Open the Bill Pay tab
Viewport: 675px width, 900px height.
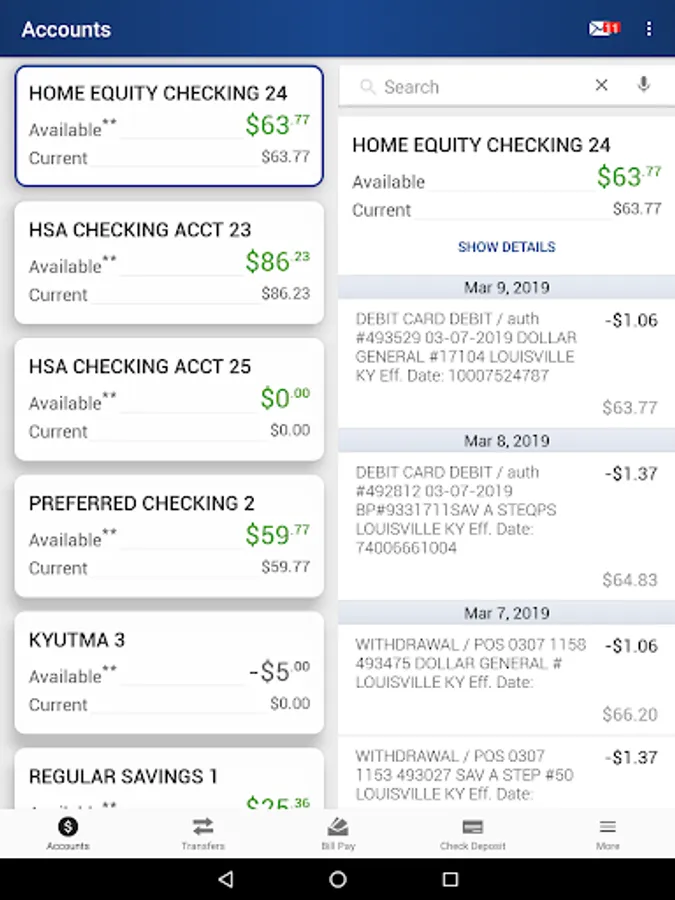tap(338, 833)
